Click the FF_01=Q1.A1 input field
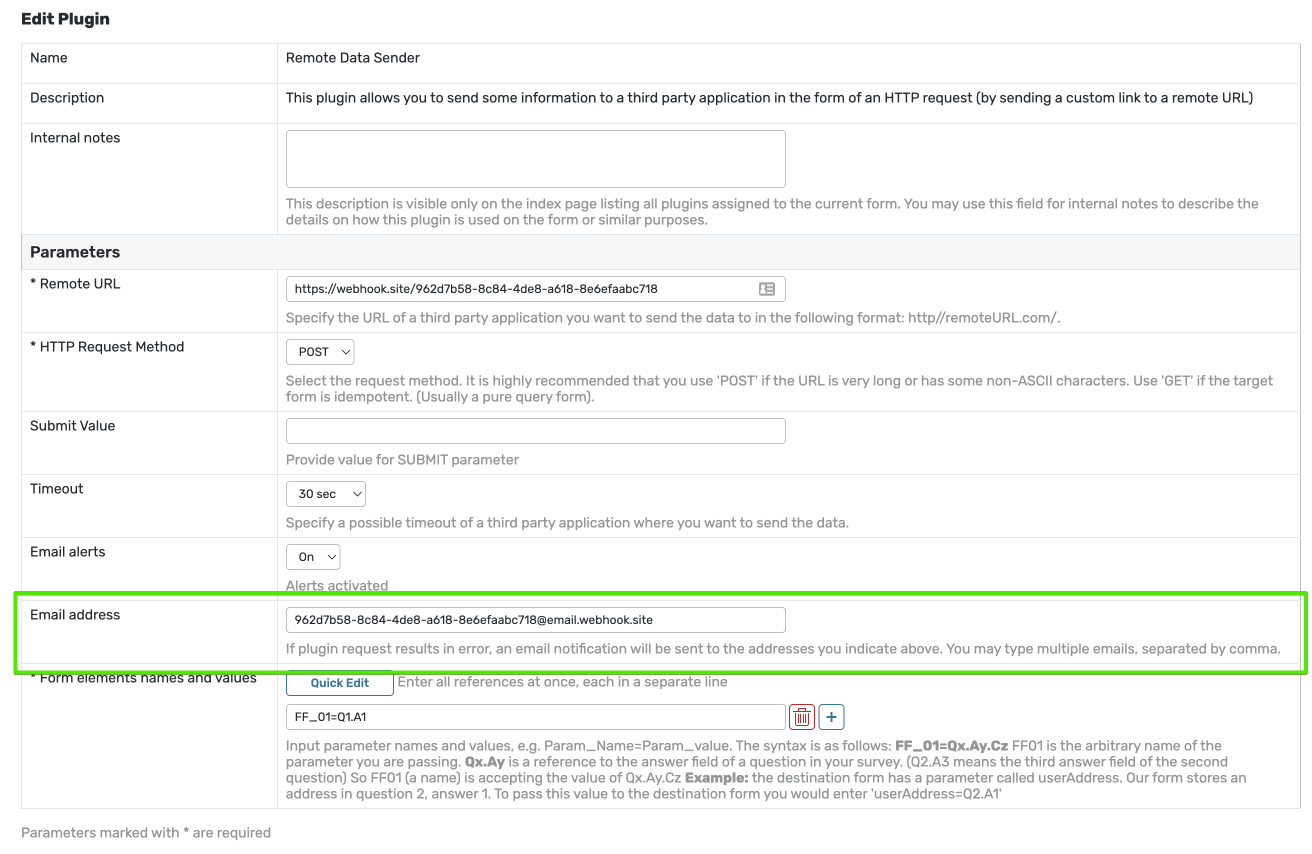Viewport: 1312px width, 854px height. 500,716
